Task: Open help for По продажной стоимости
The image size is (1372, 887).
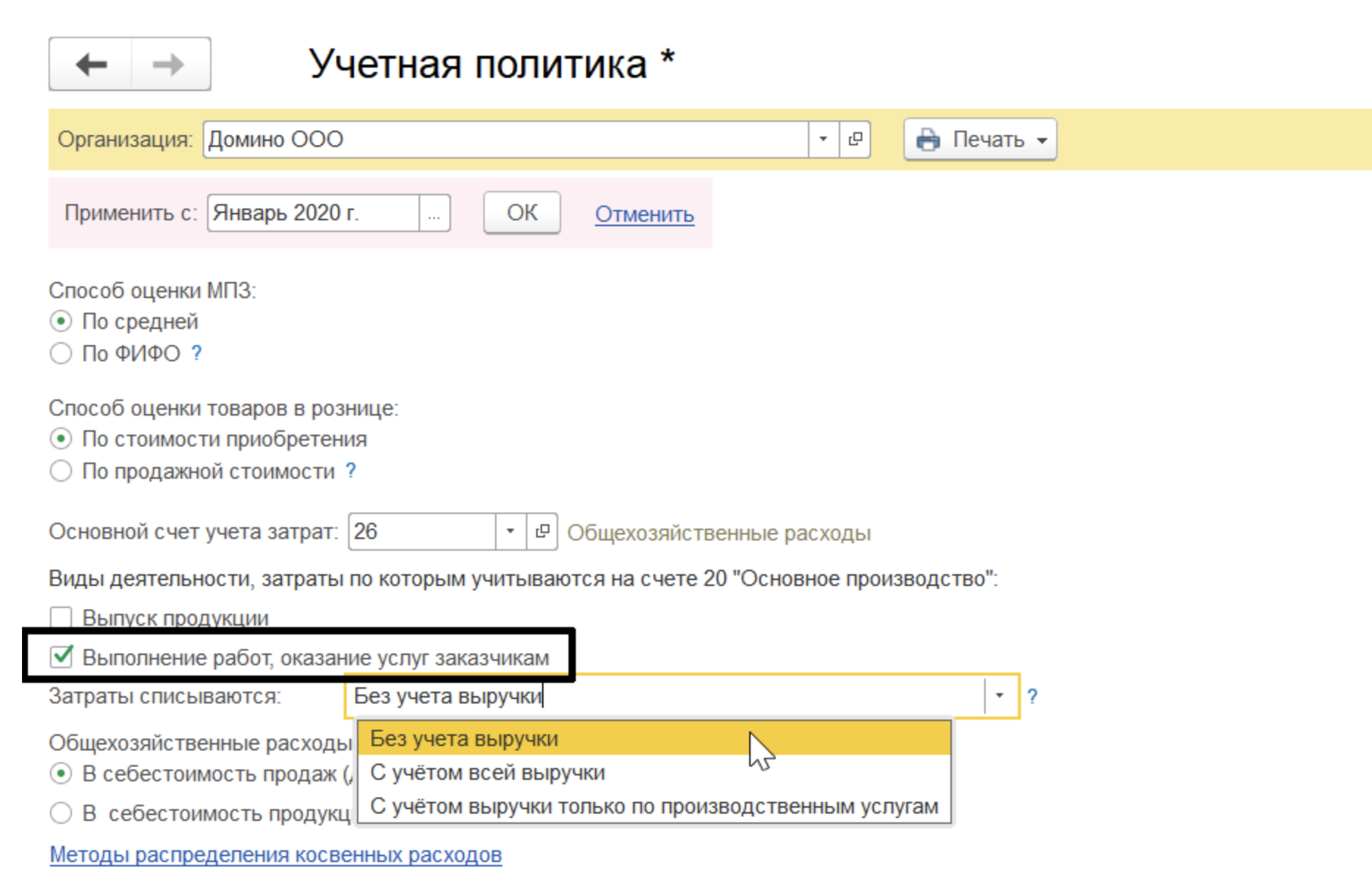Action: [x=350, y=471]
